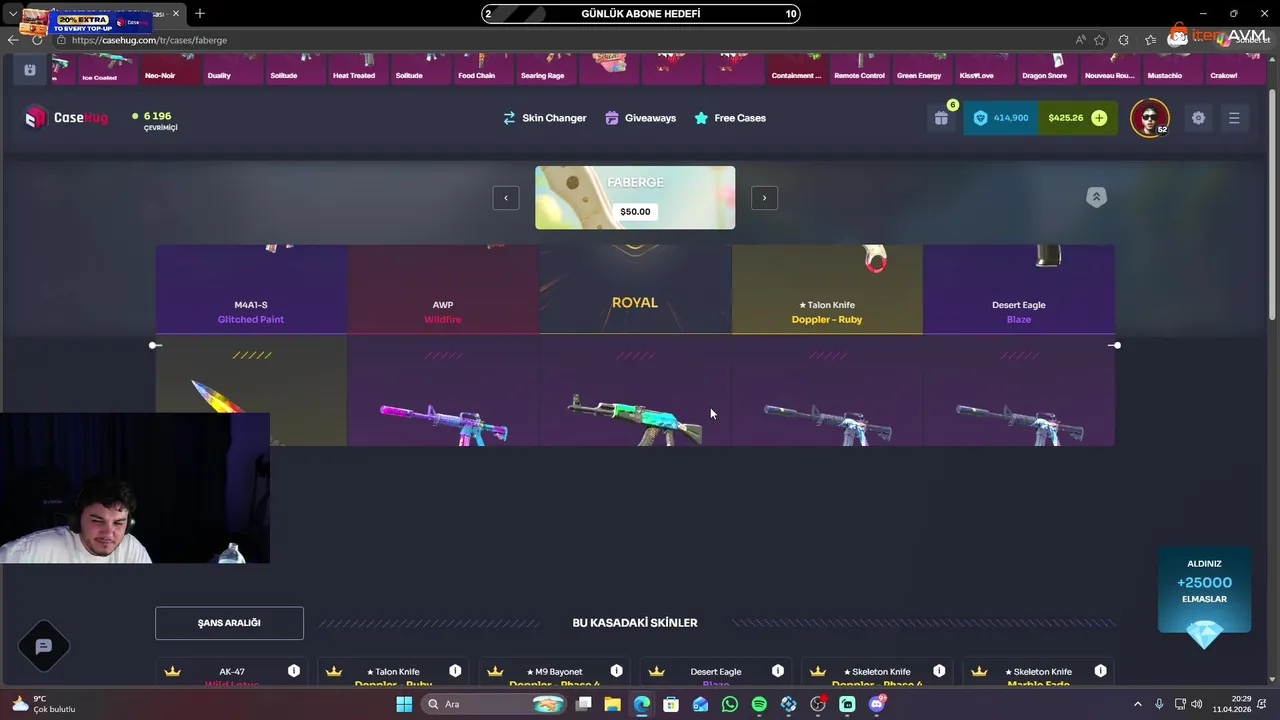
Task: Open settings gear in site header
Action: click(1198, 118)
